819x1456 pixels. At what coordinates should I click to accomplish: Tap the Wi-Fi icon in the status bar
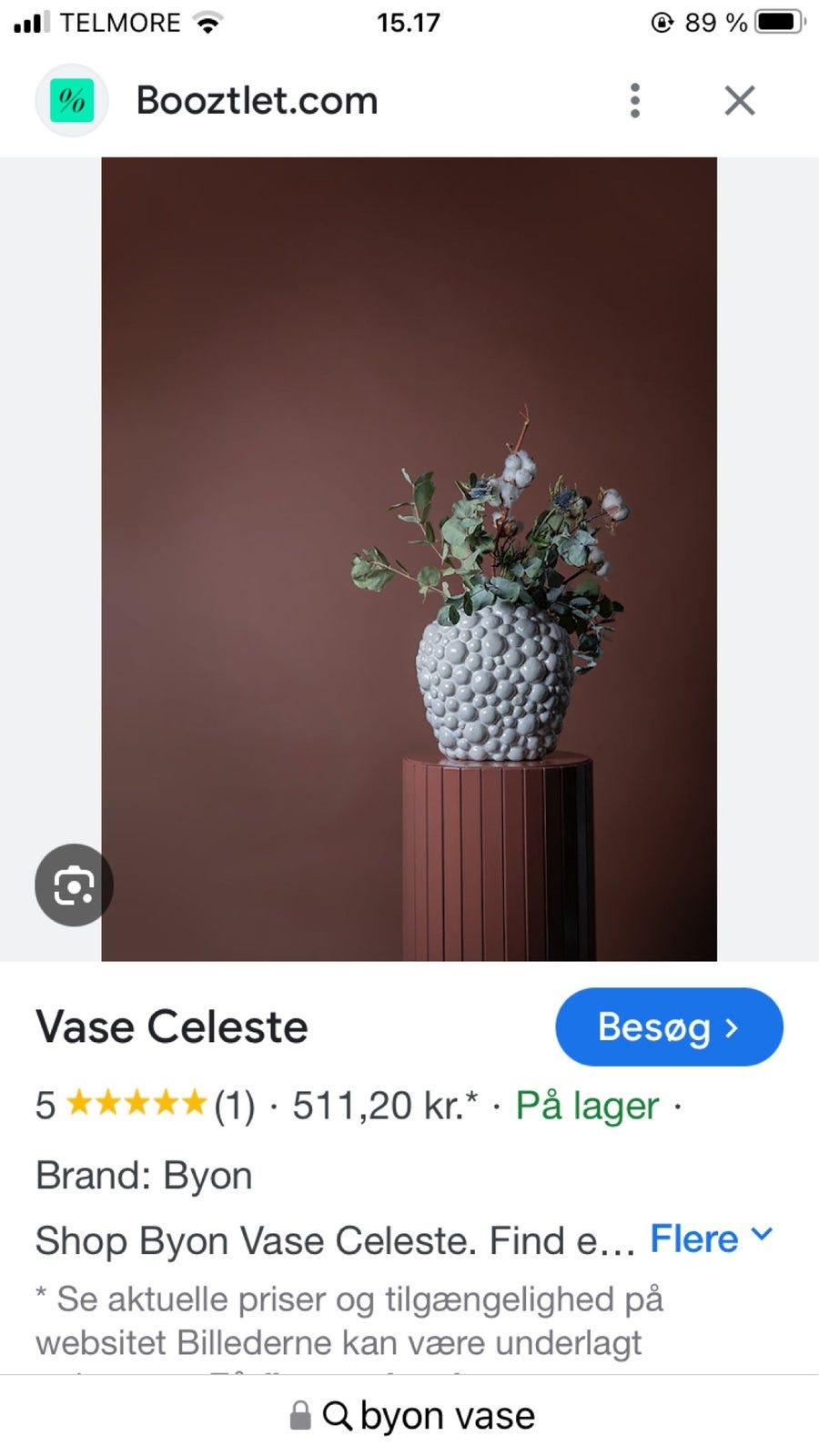(x=209, y=24)
